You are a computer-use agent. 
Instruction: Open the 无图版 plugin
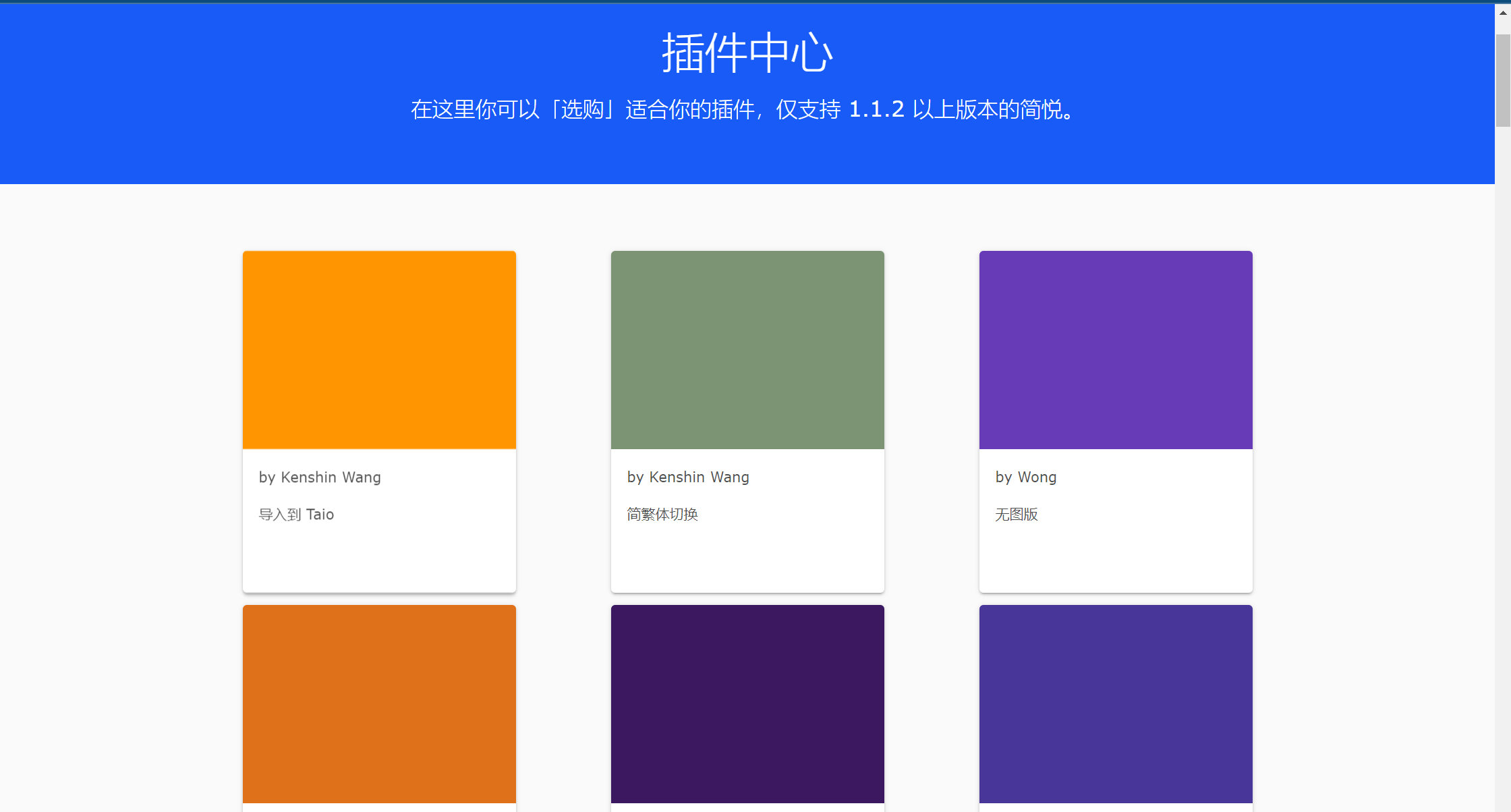pyautogui.click(x=1016, y=514)
